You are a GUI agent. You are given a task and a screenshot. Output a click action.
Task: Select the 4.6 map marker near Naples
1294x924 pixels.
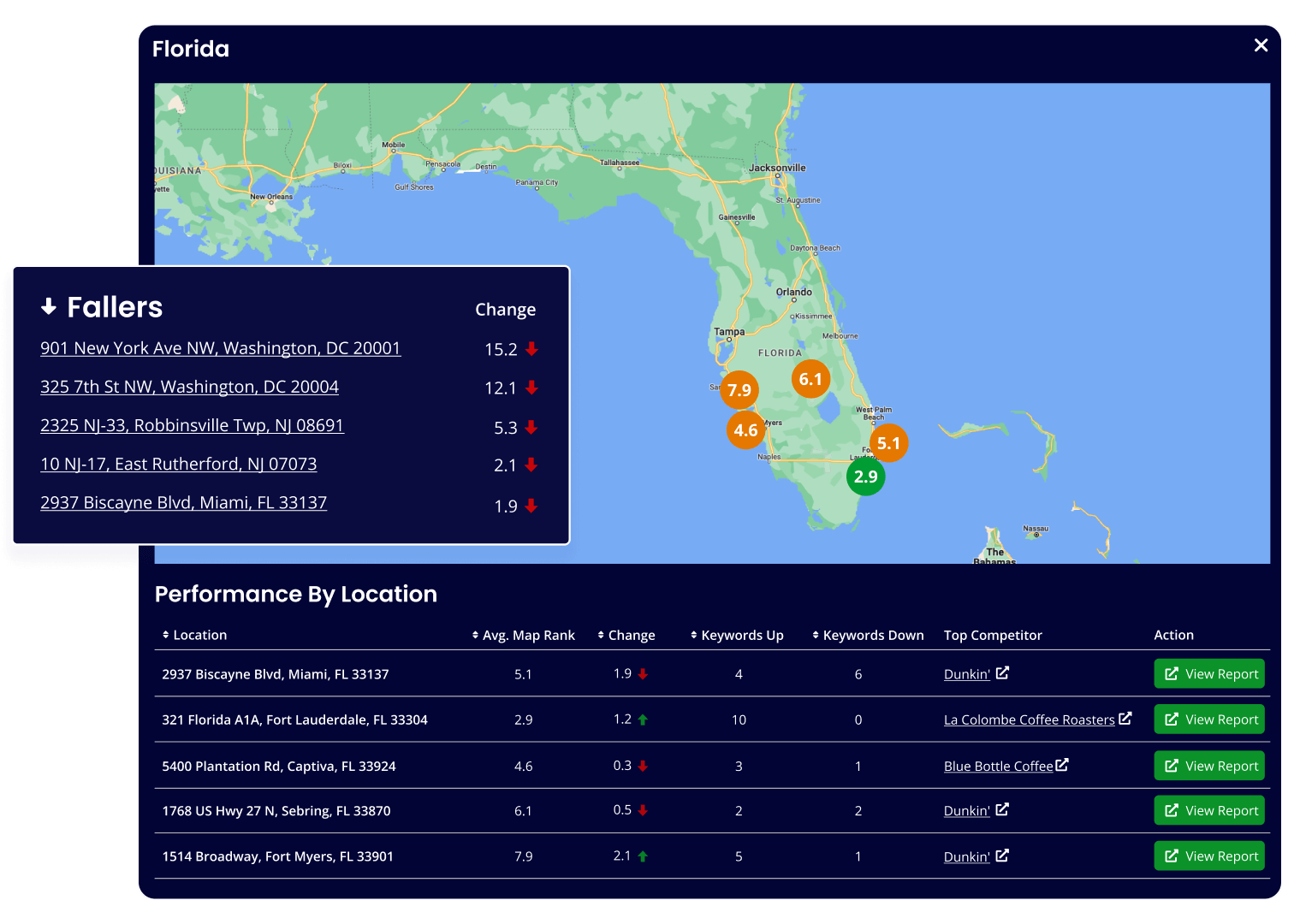pos(745,430)
